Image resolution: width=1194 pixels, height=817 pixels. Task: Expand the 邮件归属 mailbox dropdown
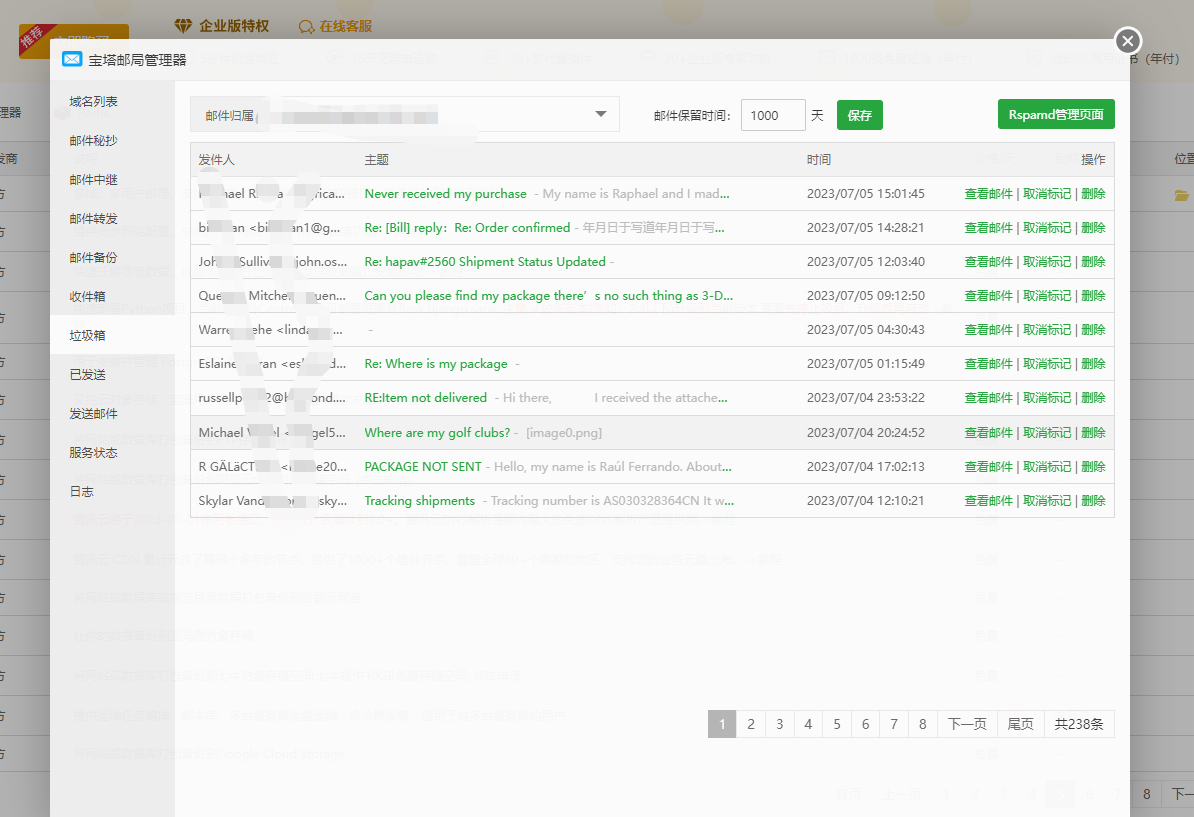[x=600, y=114]
